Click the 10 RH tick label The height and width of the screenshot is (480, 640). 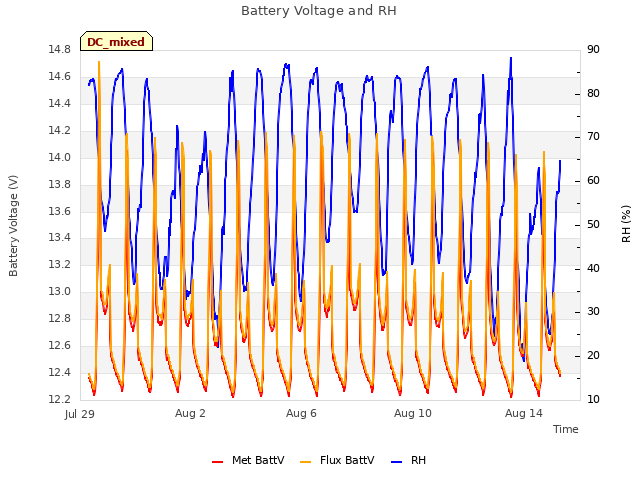click(x=593, y=399)
